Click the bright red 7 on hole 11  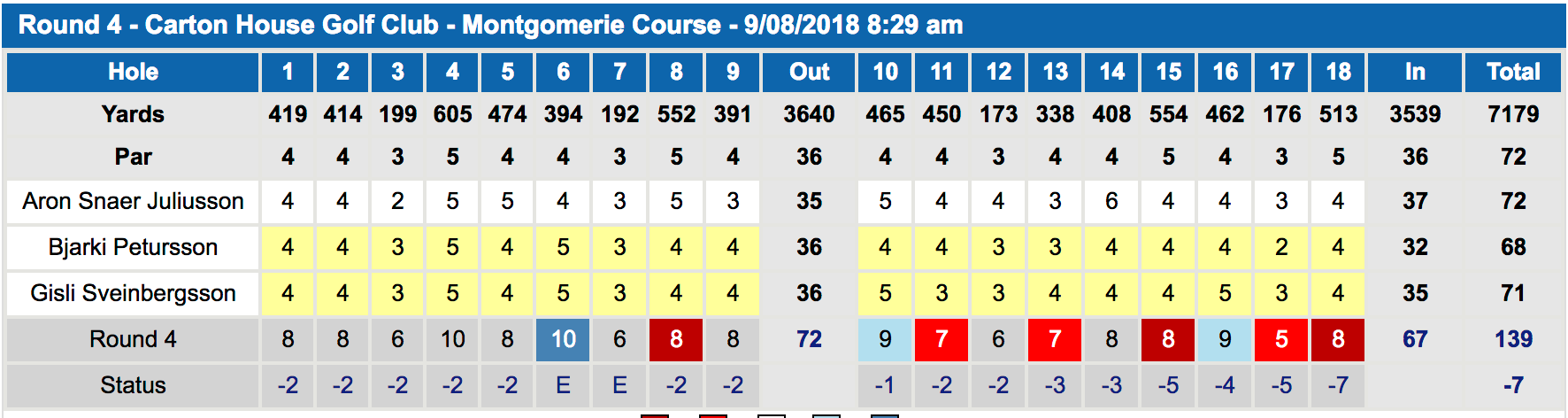[942, 340]
